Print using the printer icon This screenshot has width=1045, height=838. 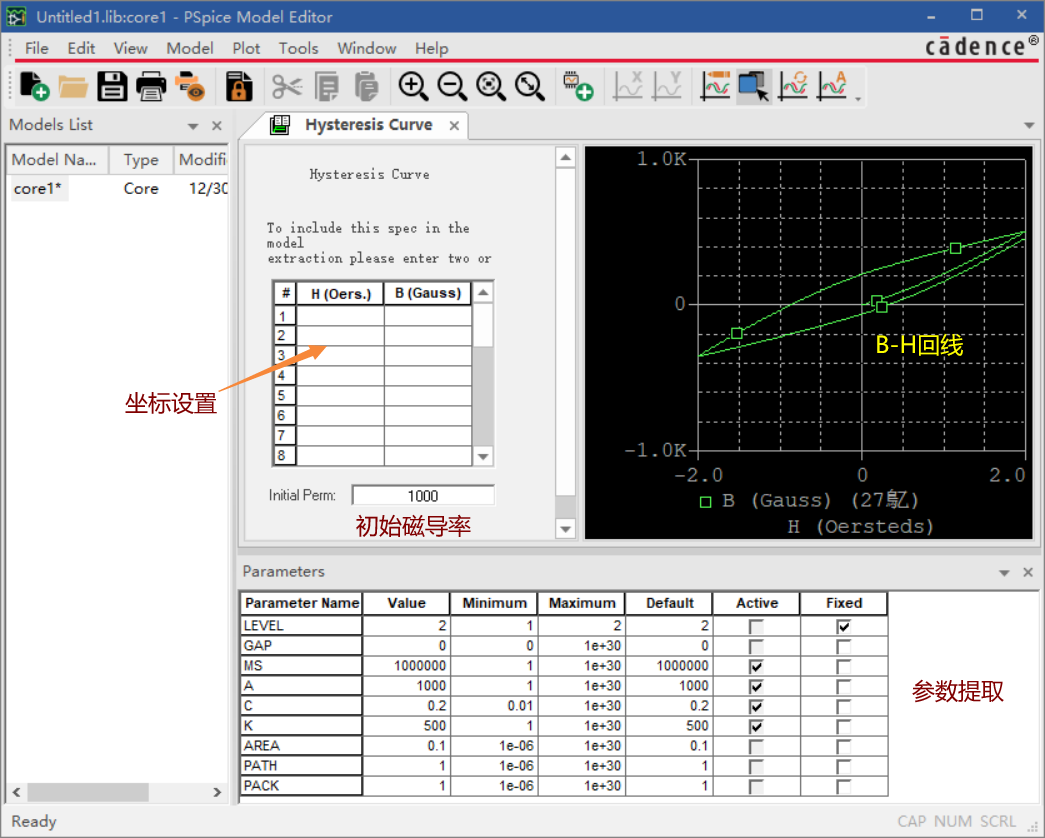[x=151, y=86]
